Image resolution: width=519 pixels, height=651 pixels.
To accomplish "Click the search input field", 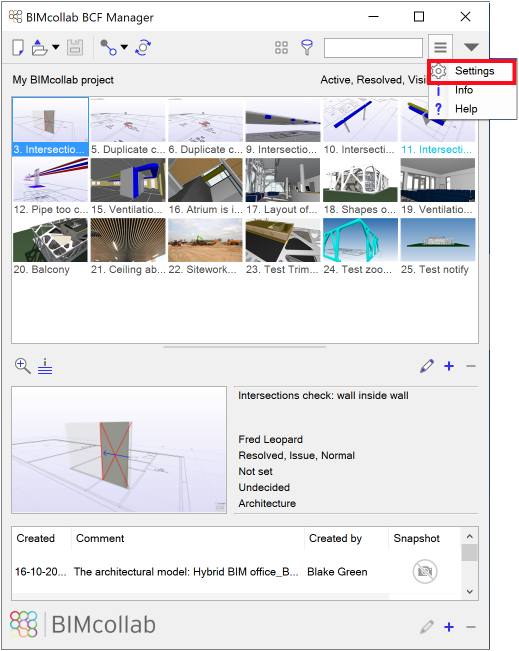I will click(373, 48).
